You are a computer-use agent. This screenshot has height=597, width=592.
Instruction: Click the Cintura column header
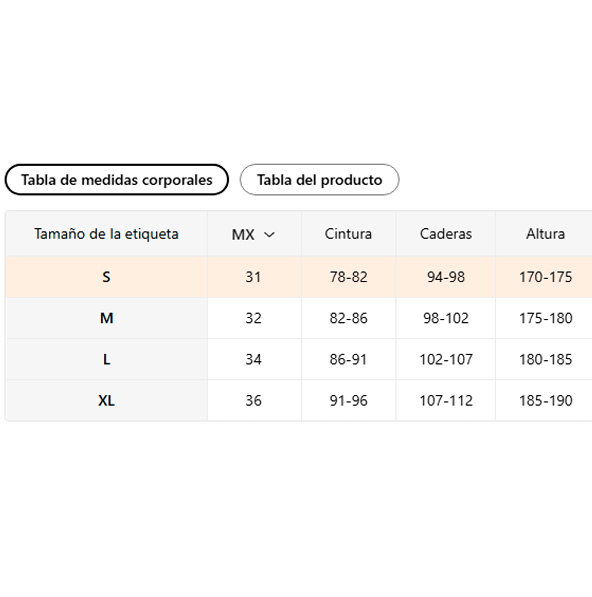point(348,234)
